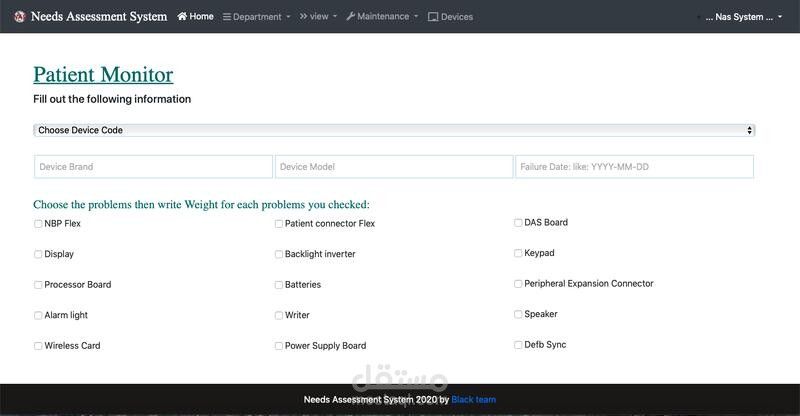Open the Nas System user menu
The height and width of the screenshot is (416, 800).
[x=741, y=17]
